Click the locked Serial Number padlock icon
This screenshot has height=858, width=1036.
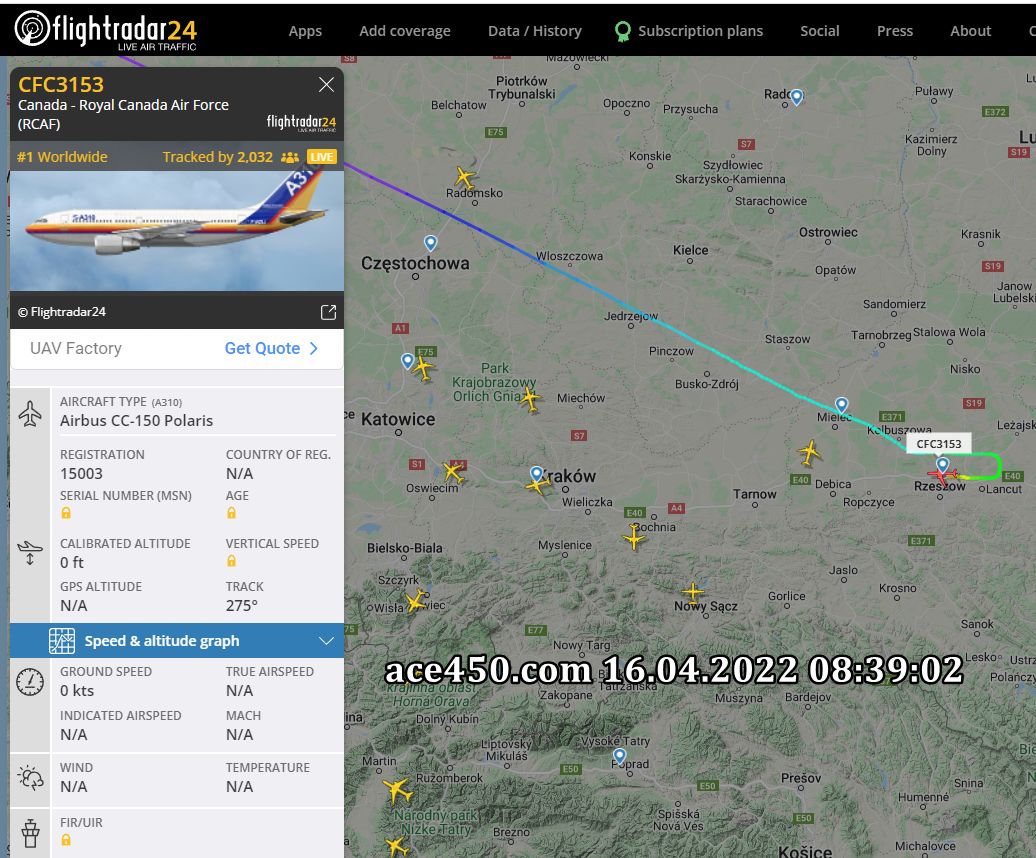[66, 513]
